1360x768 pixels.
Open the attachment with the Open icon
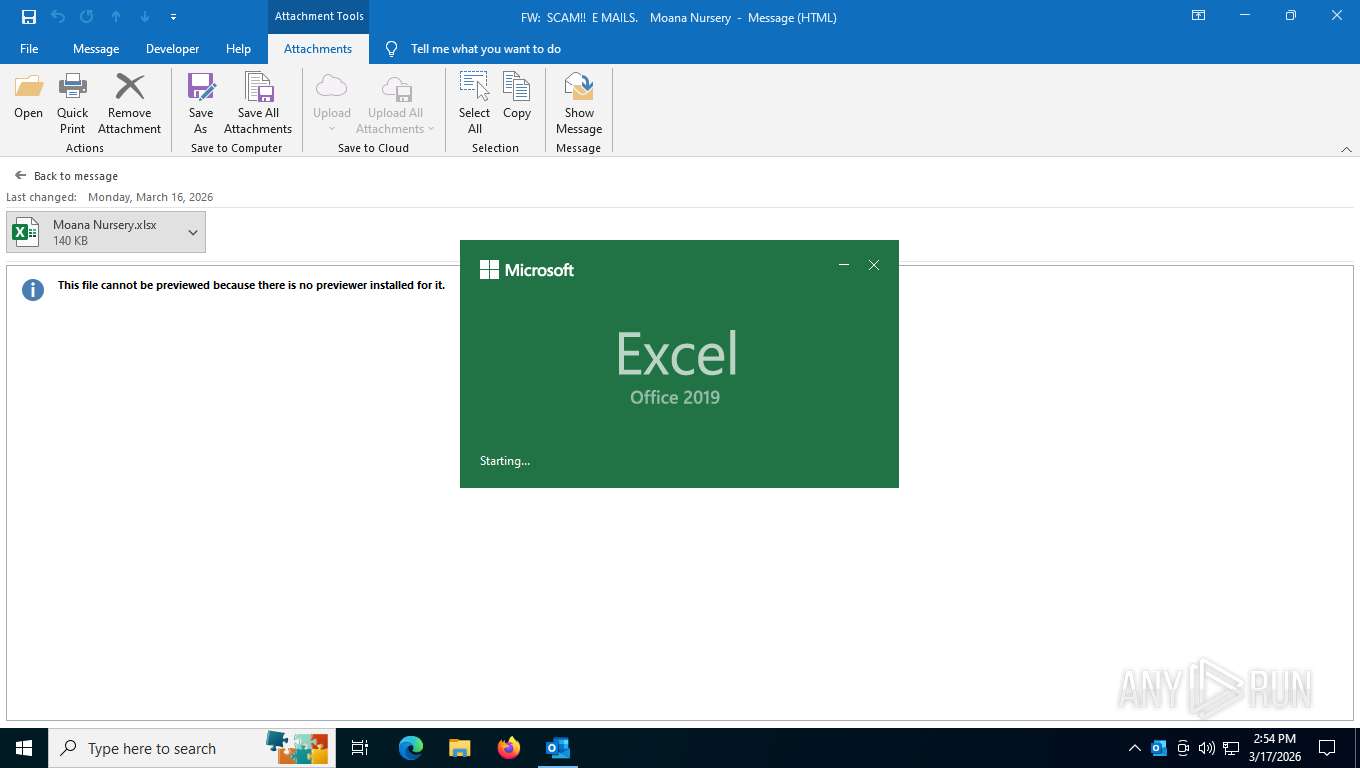pos(28,97)
